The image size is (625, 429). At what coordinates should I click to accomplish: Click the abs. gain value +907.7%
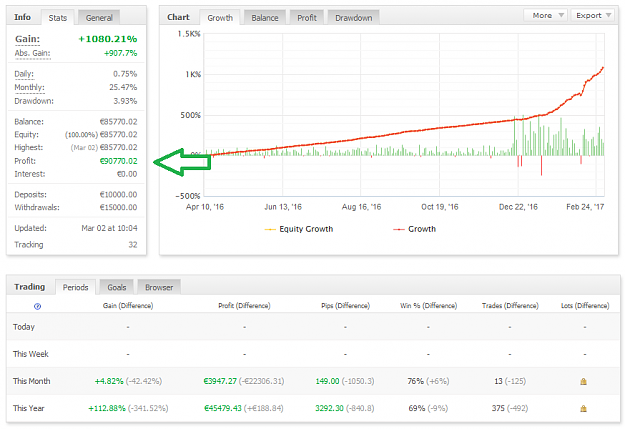click(120, 53)
